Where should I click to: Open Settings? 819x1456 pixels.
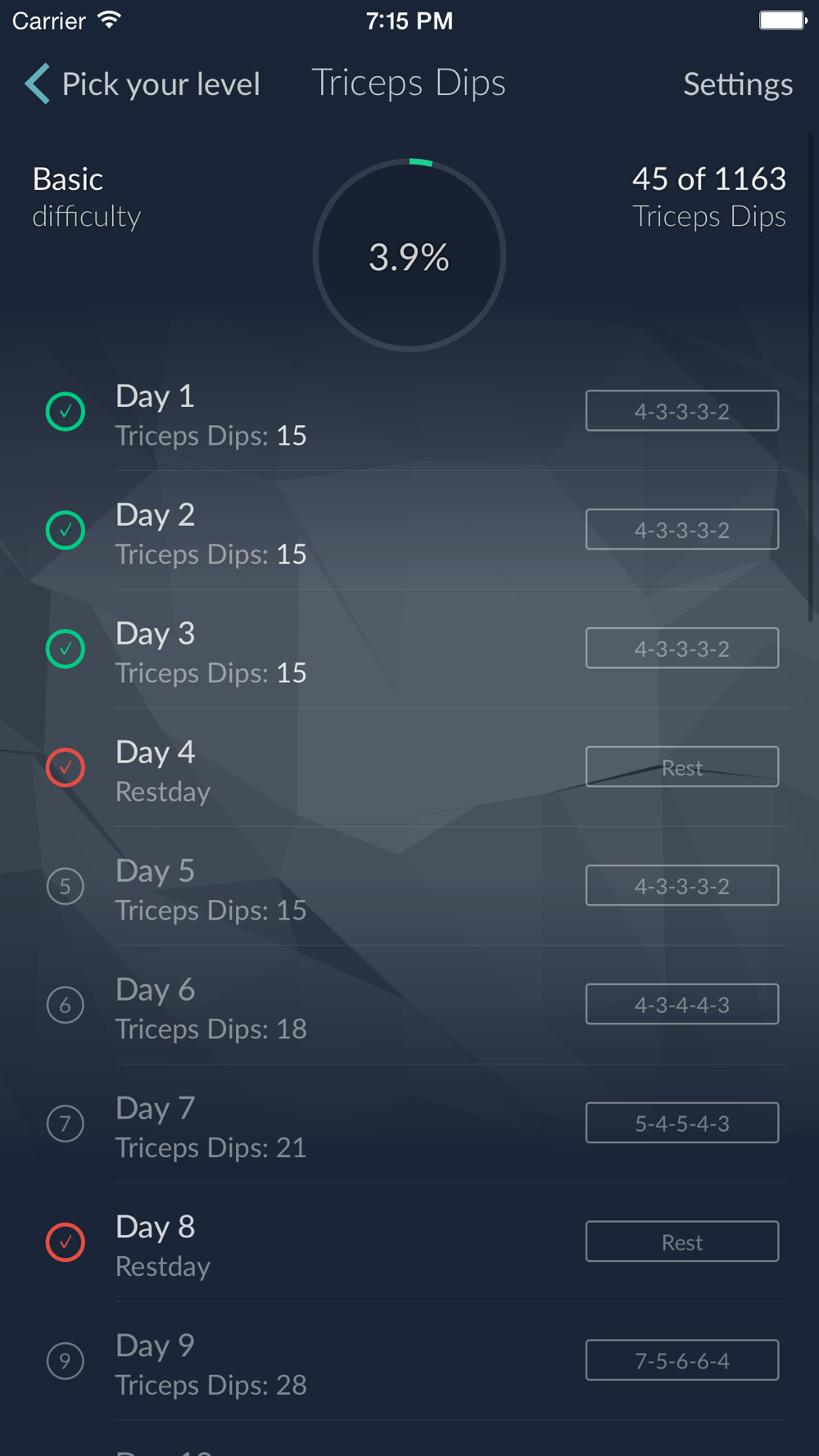pos(738,84)
